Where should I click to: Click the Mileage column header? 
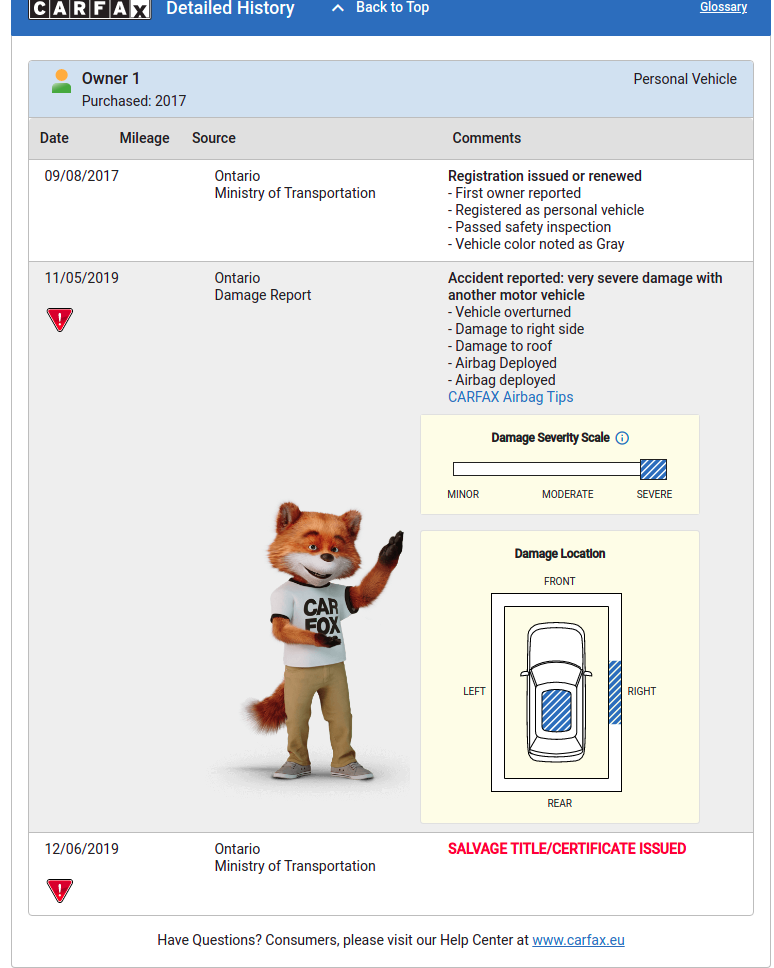(144, 138)
